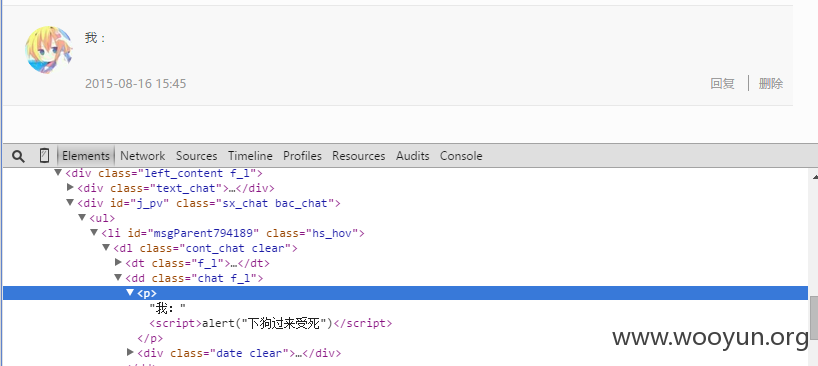Click the 删除 delete link
The height and width of the screenshot is (366, 818).
click(x=771, y=83)
